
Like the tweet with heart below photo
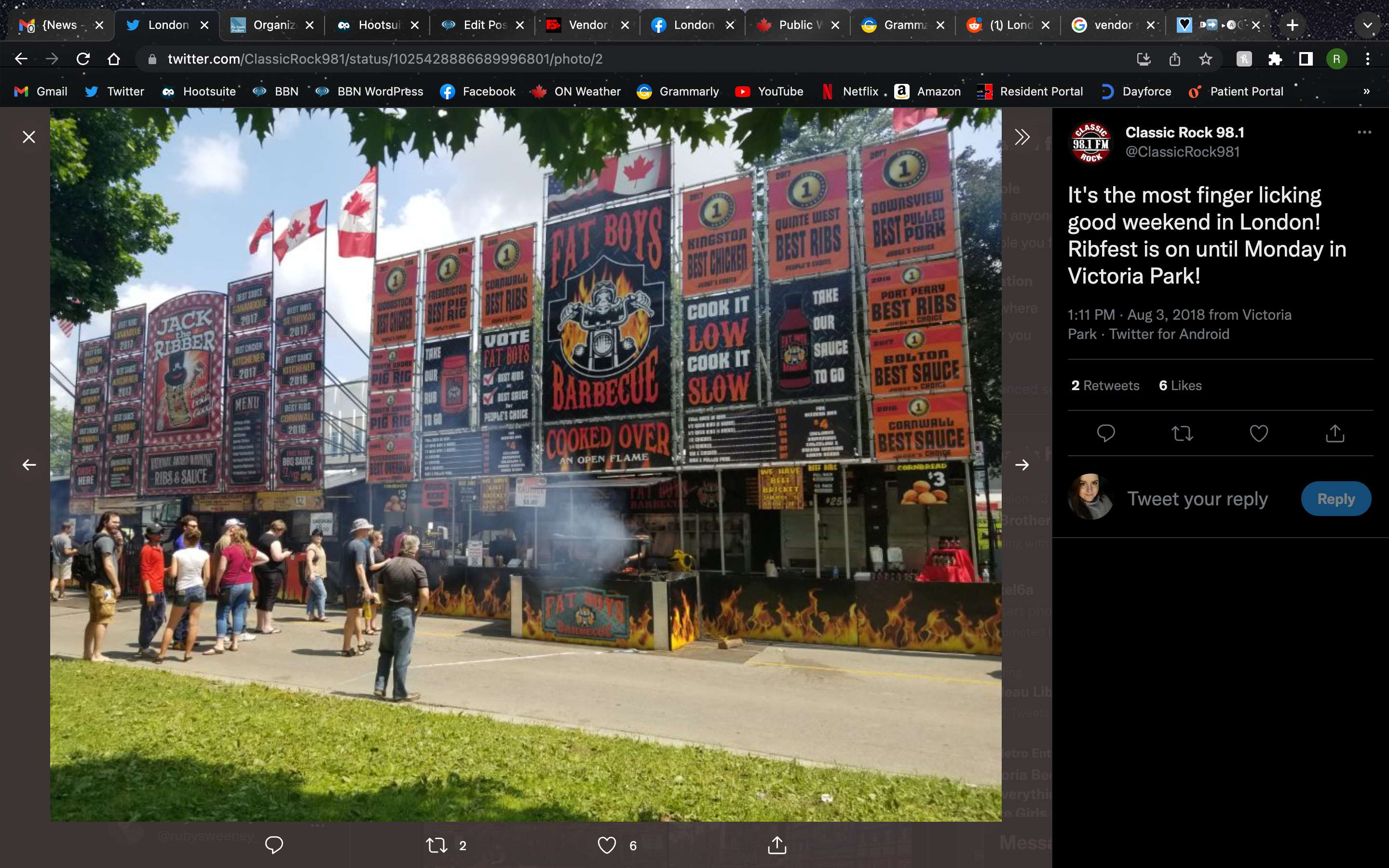607,844
